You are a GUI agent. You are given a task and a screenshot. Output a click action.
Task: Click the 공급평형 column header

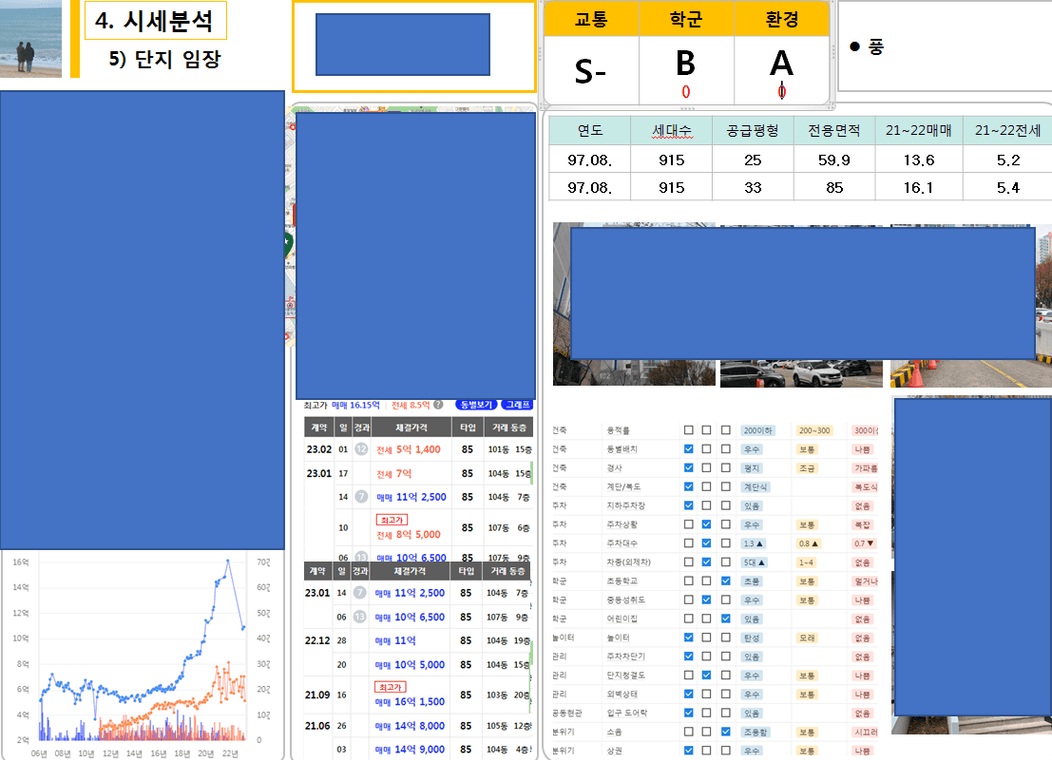click(x=753, y=131)
